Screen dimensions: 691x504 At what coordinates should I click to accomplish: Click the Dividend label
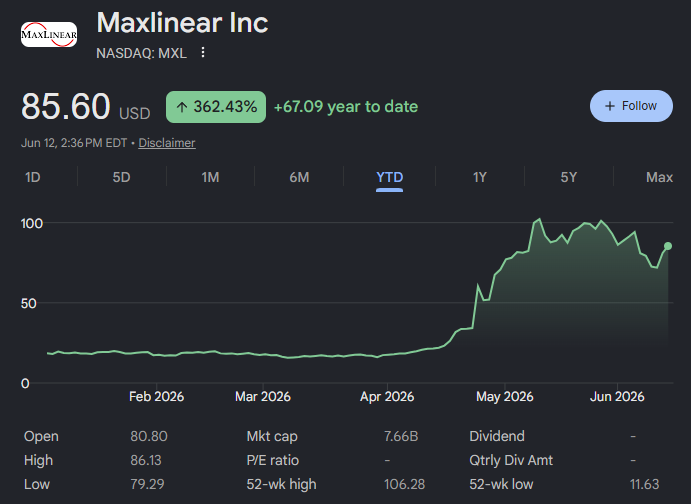pos(497,436)
